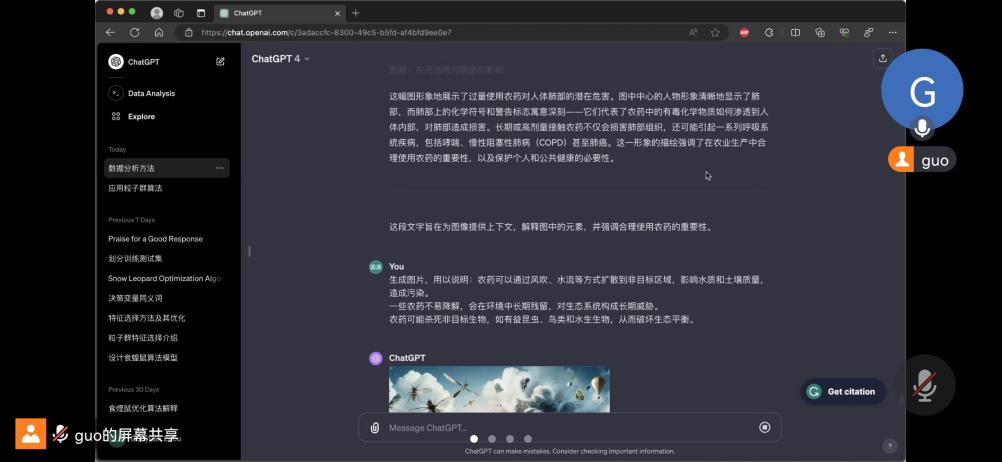The width and height of the screenshot is (1002, 462).
Task: Click the share chat upload icon
Action: pyautogui.click(x=882, y=59)
